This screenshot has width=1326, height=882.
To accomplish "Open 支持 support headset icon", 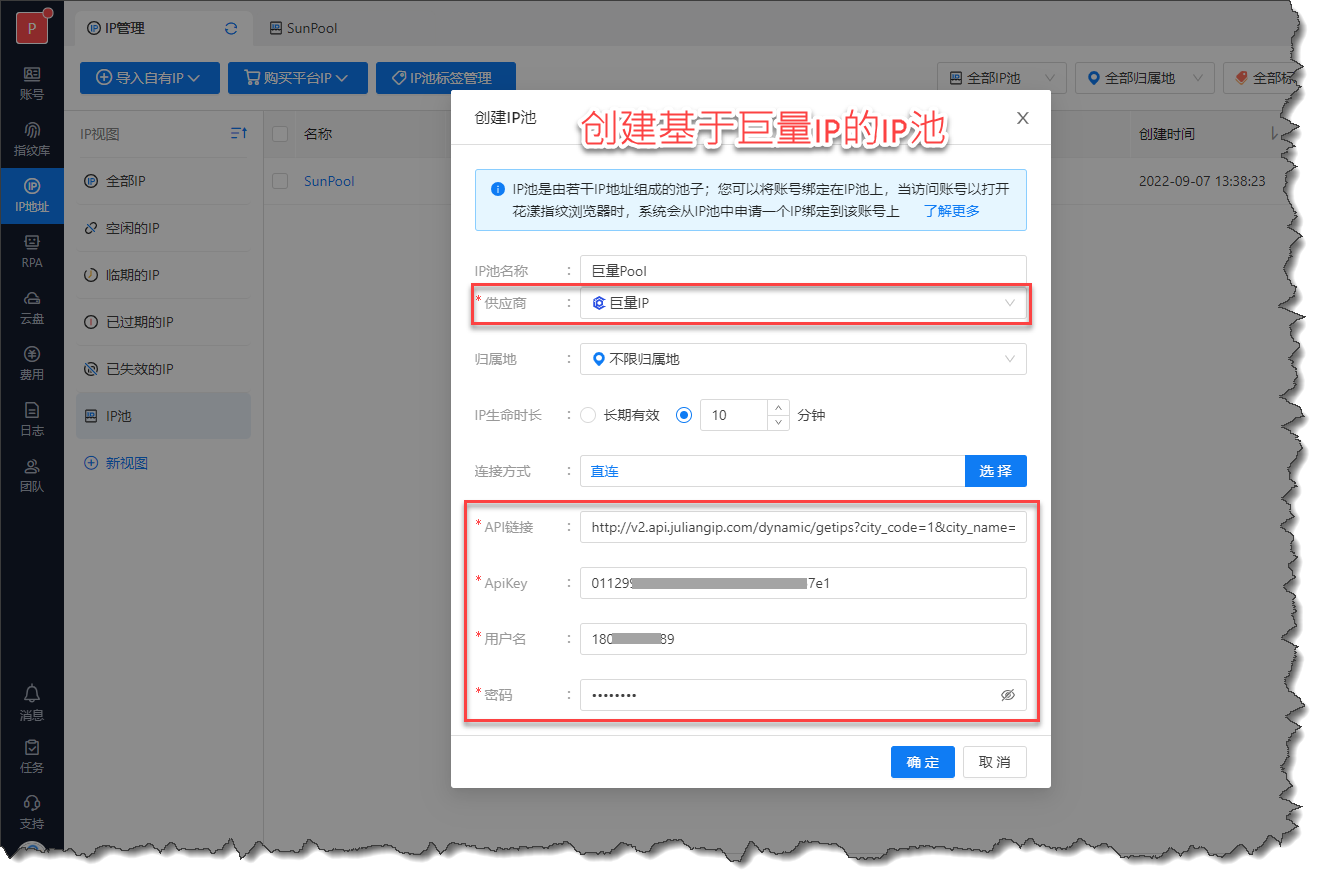I will pyautogui.click(x=32, y=812).
